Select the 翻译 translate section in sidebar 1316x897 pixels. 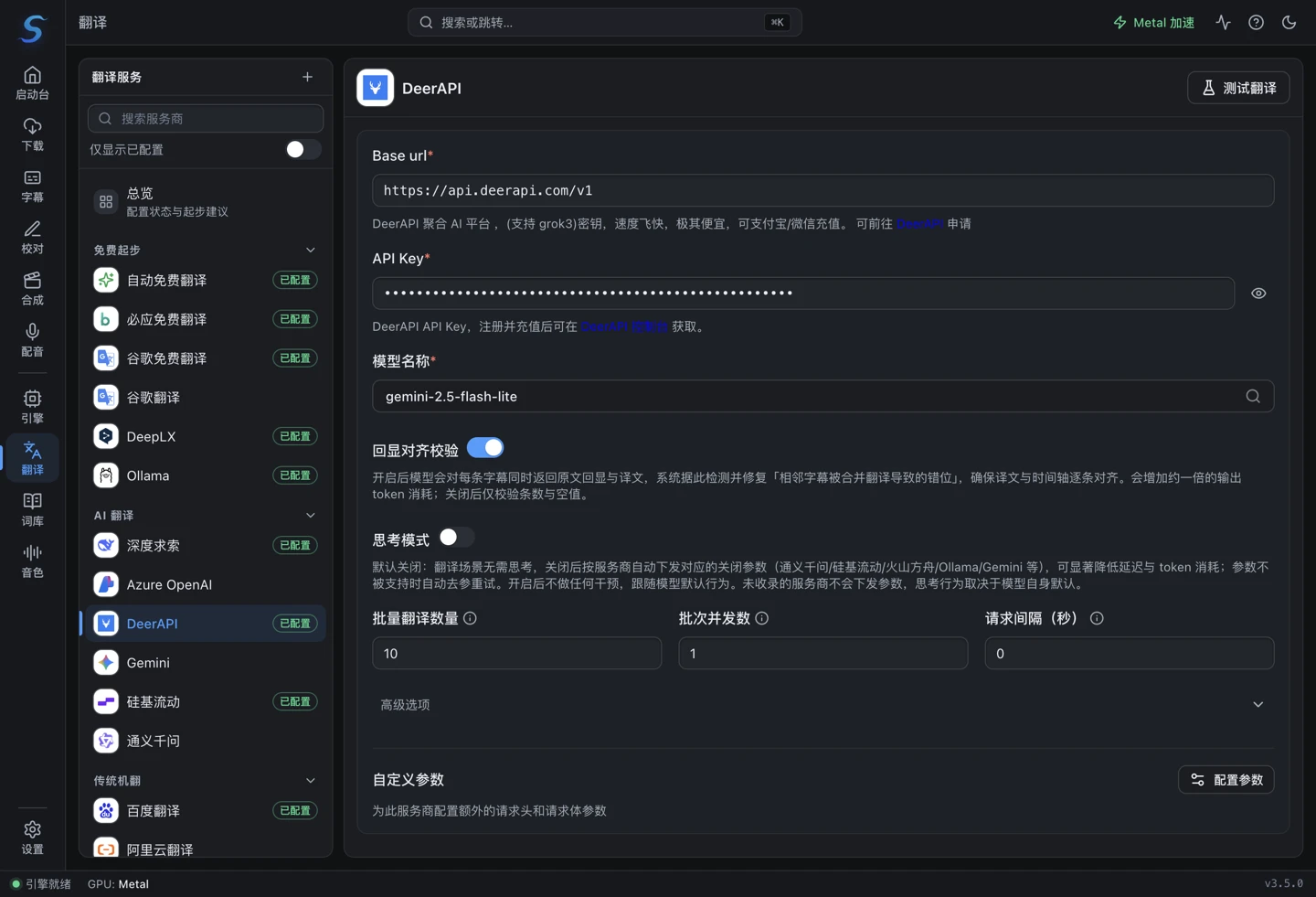[32, 457]
